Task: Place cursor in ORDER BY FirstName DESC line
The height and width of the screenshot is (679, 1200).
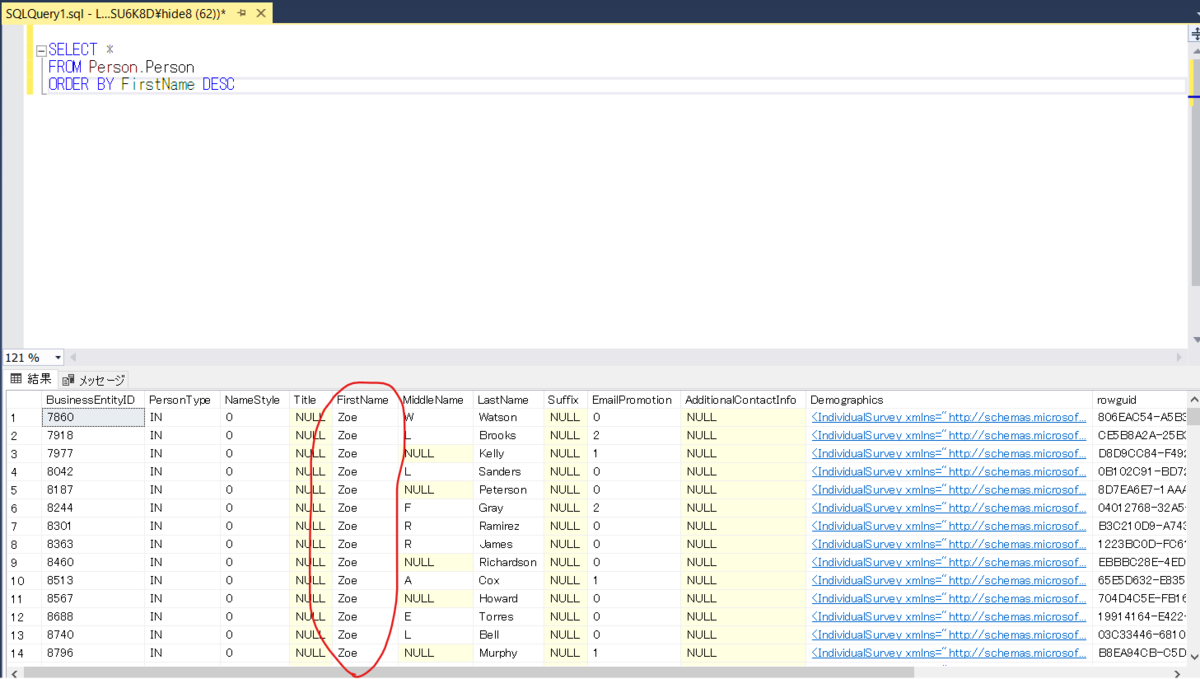Action: tap(141, 85)
